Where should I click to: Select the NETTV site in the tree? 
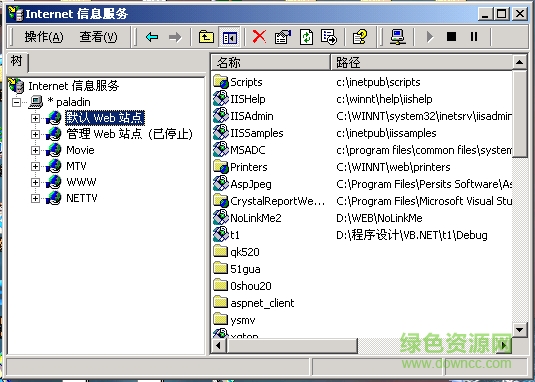[x=82, y=198]
